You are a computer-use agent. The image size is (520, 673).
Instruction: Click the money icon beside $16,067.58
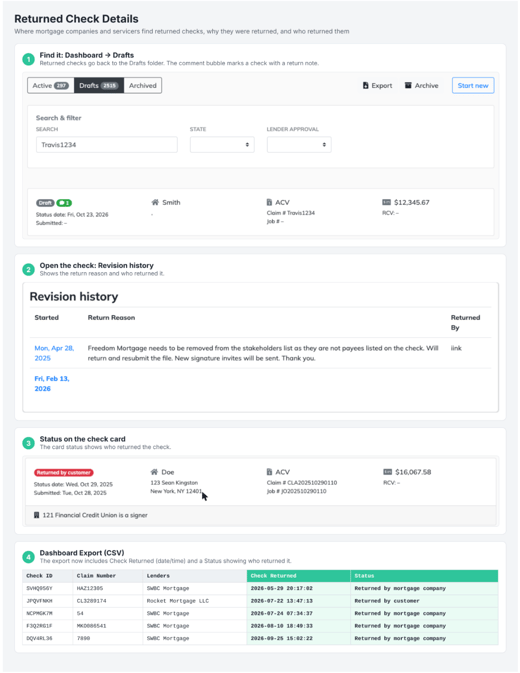coord(387,472)
